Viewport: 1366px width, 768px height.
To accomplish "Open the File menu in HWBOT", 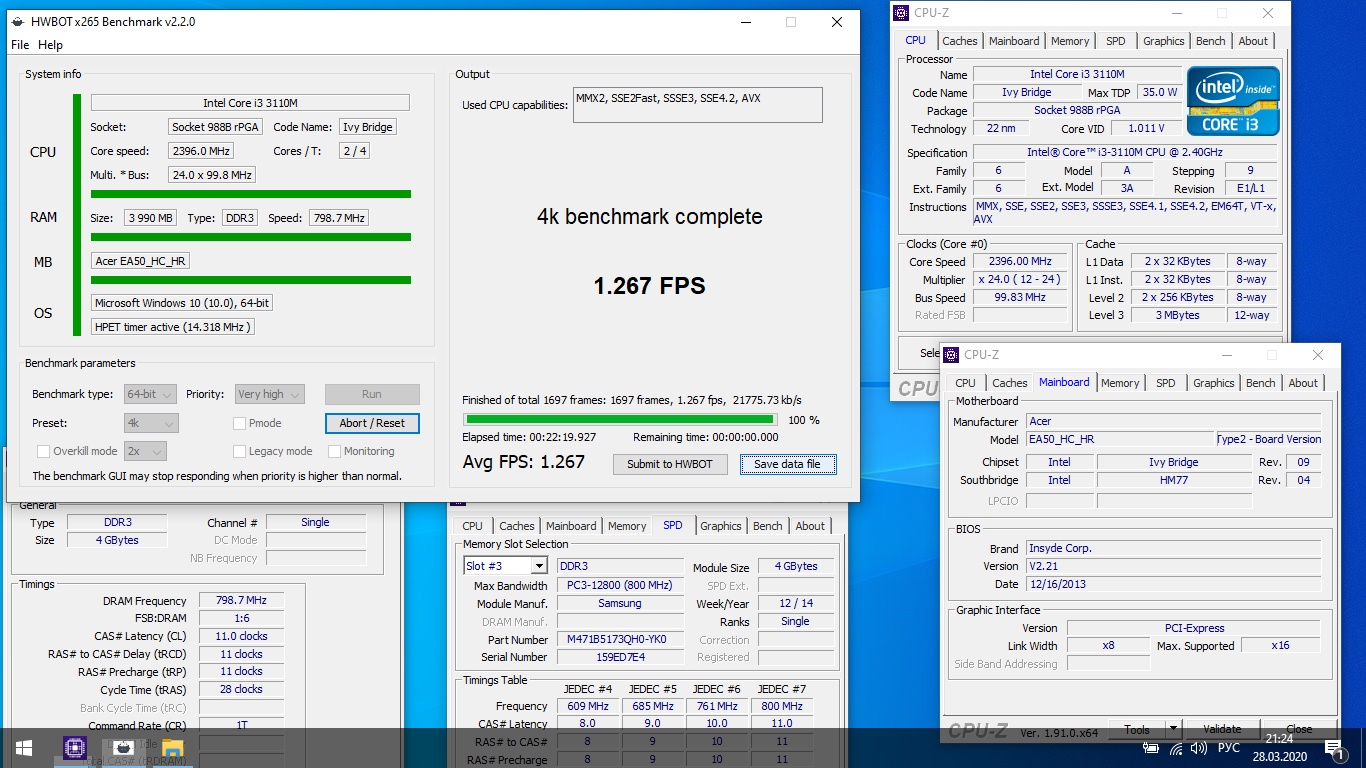I will click(20, 45).
